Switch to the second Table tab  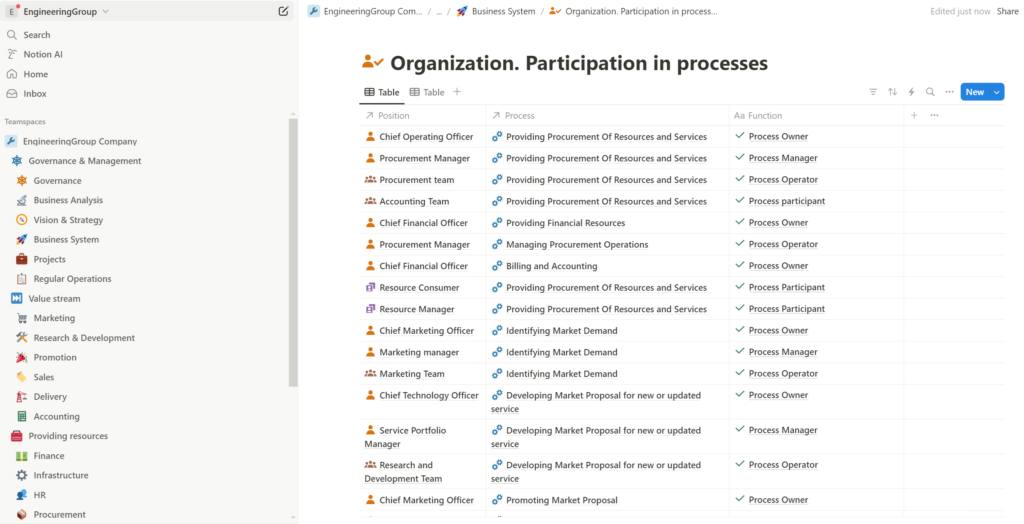click(427, 92)
